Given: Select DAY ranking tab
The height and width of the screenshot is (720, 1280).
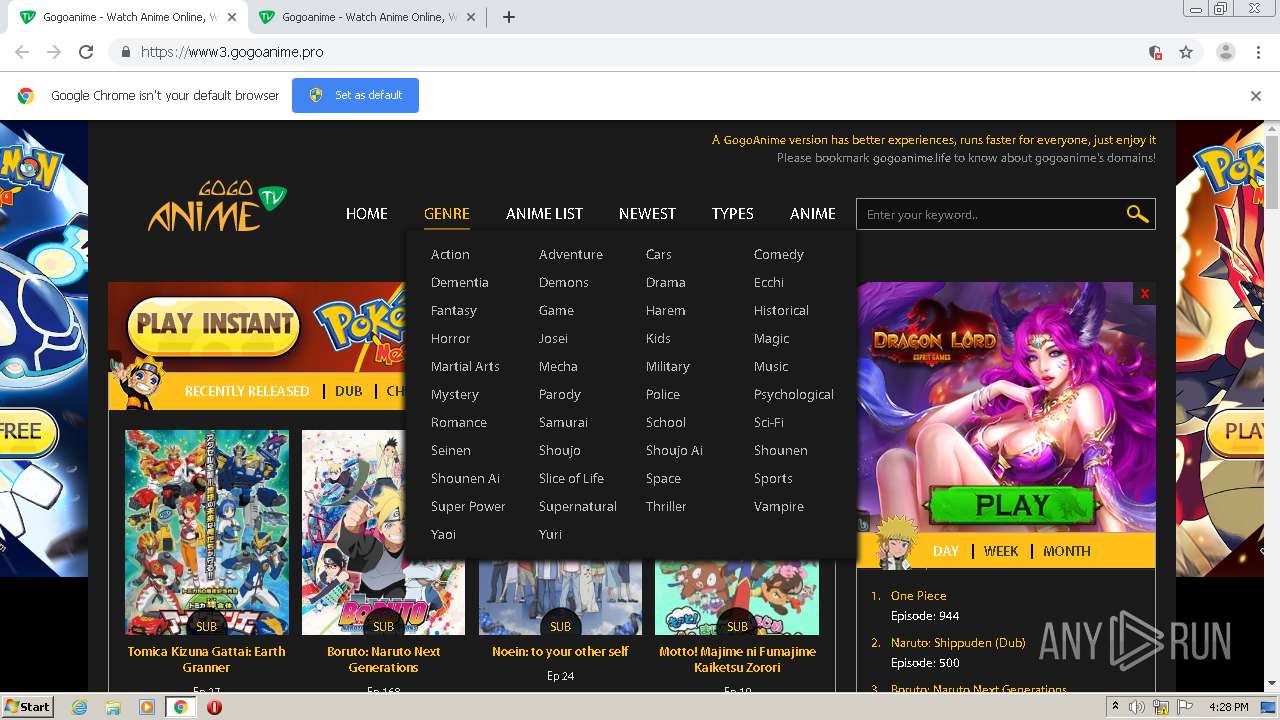Looking at the screenshot, I should coord(945,551).
